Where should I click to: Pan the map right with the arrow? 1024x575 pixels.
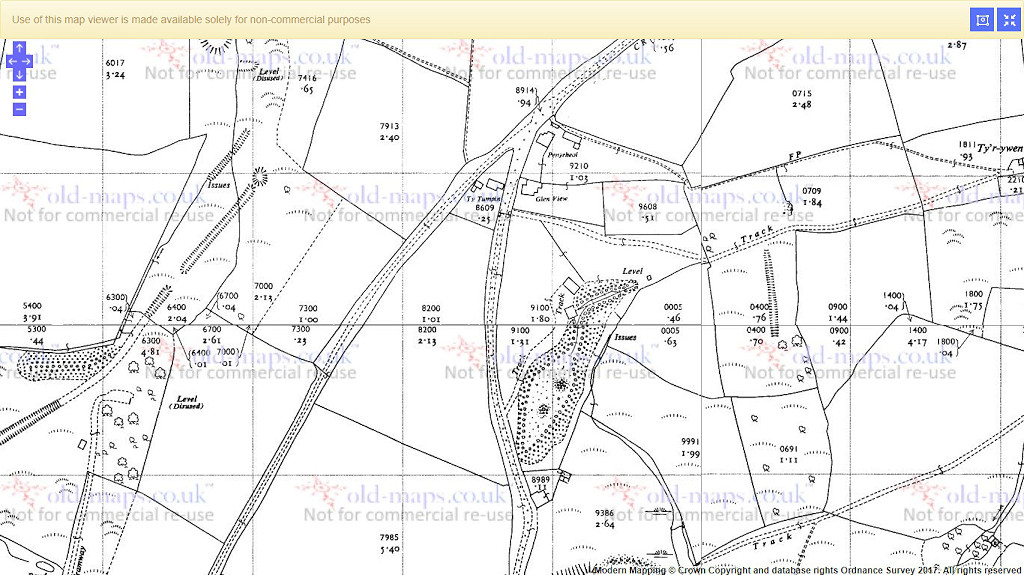point(27,61)
